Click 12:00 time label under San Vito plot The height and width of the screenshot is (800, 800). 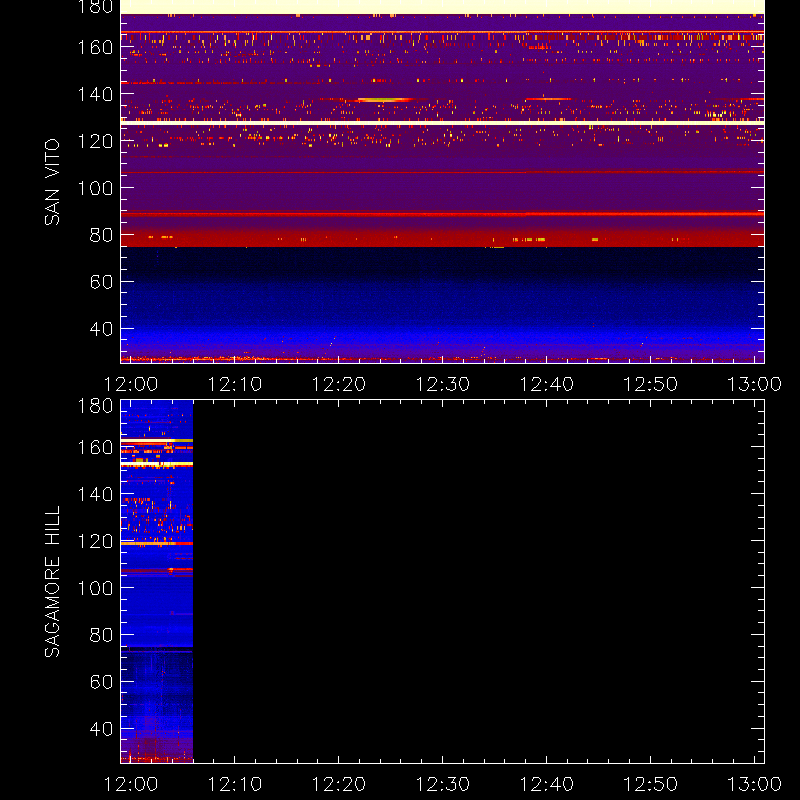click(x=131, y=384)
